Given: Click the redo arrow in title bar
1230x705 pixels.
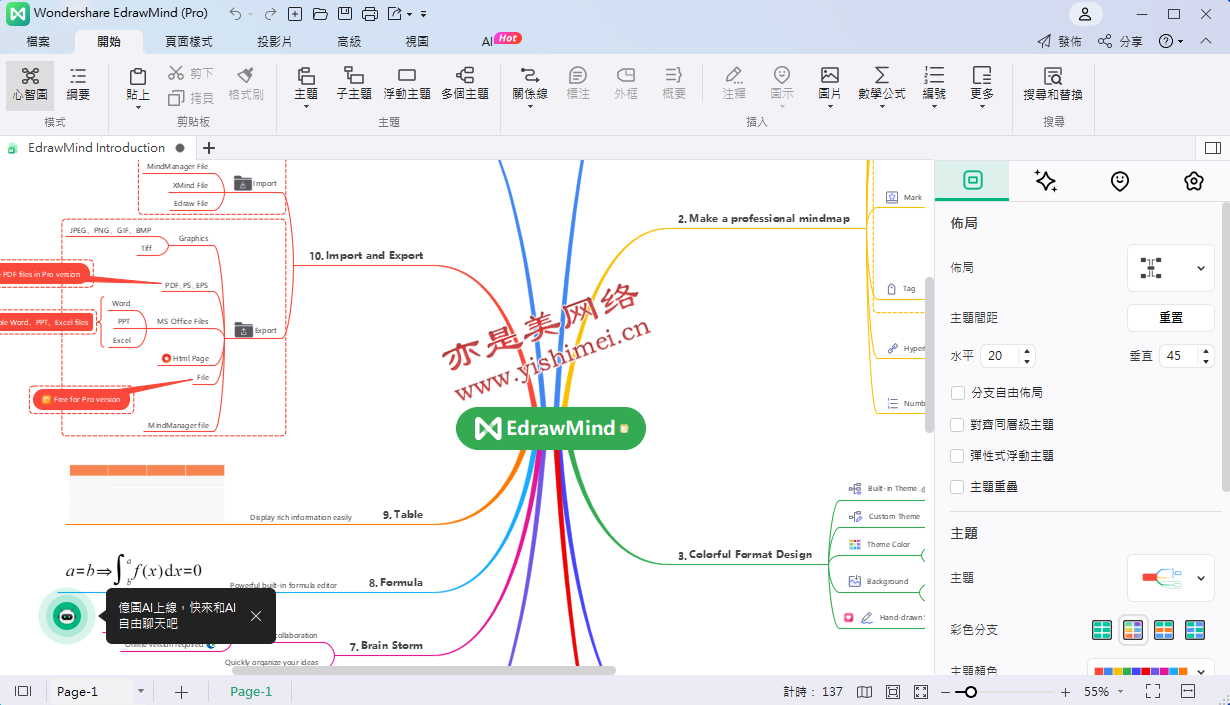Looking at the screenshot, I should (269, 14).
